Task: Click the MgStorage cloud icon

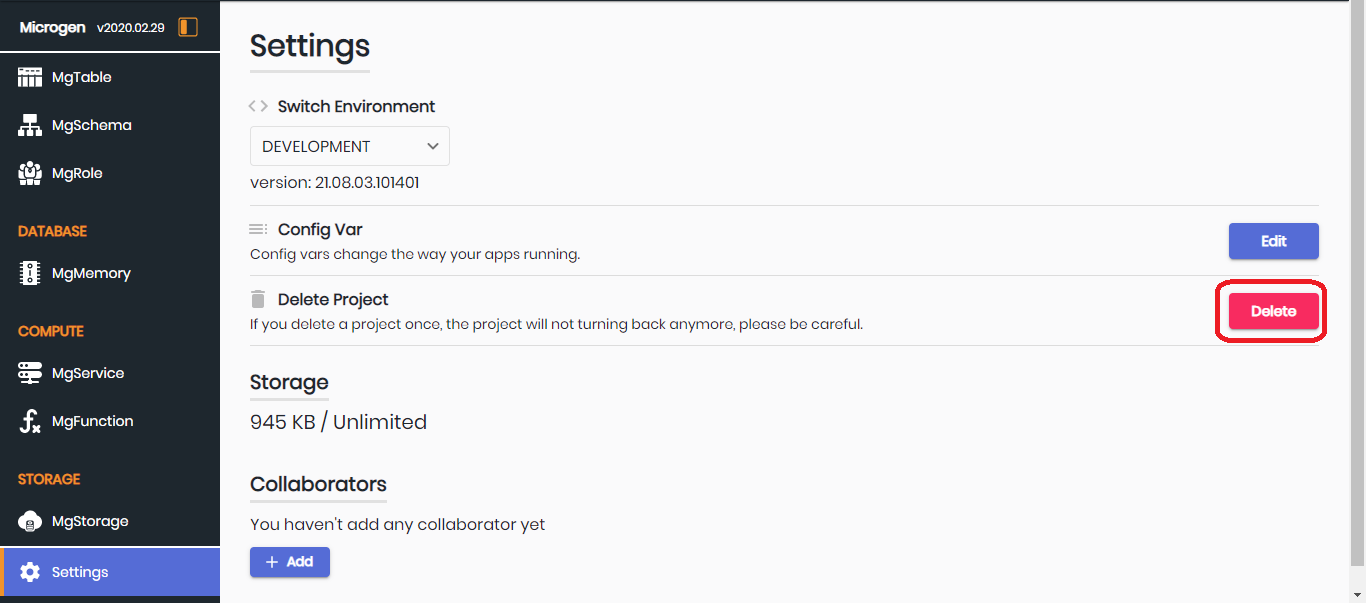Action: (x=30, y=521)
